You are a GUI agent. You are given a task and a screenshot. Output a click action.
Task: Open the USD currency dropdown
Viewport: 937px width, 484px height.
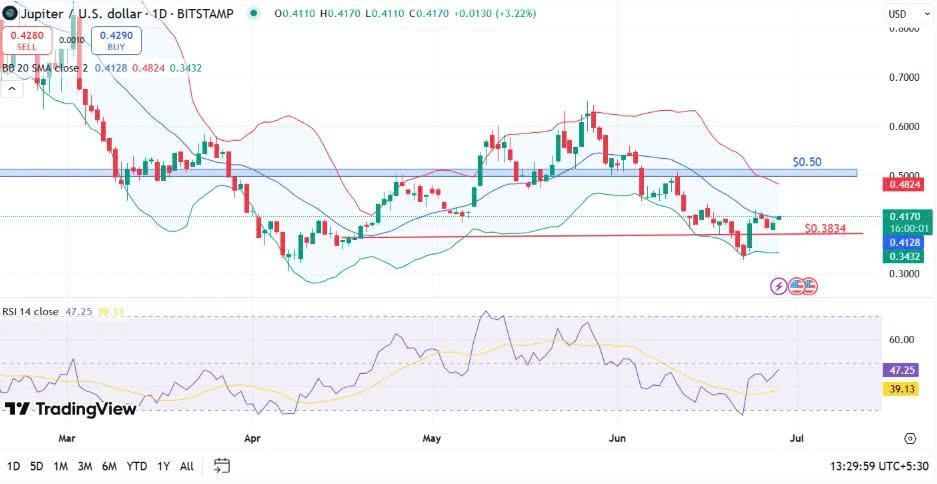point(897,14)
